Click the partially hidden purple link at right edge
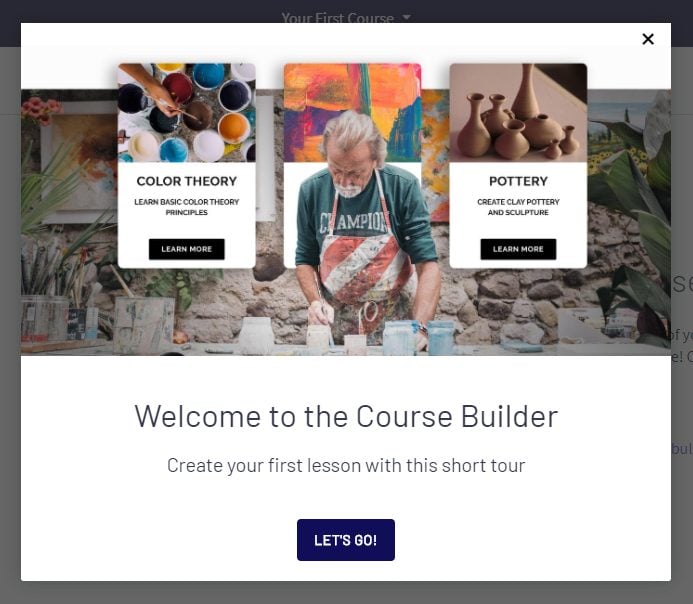This screenshot has width=693, height=604. [682, 448]
